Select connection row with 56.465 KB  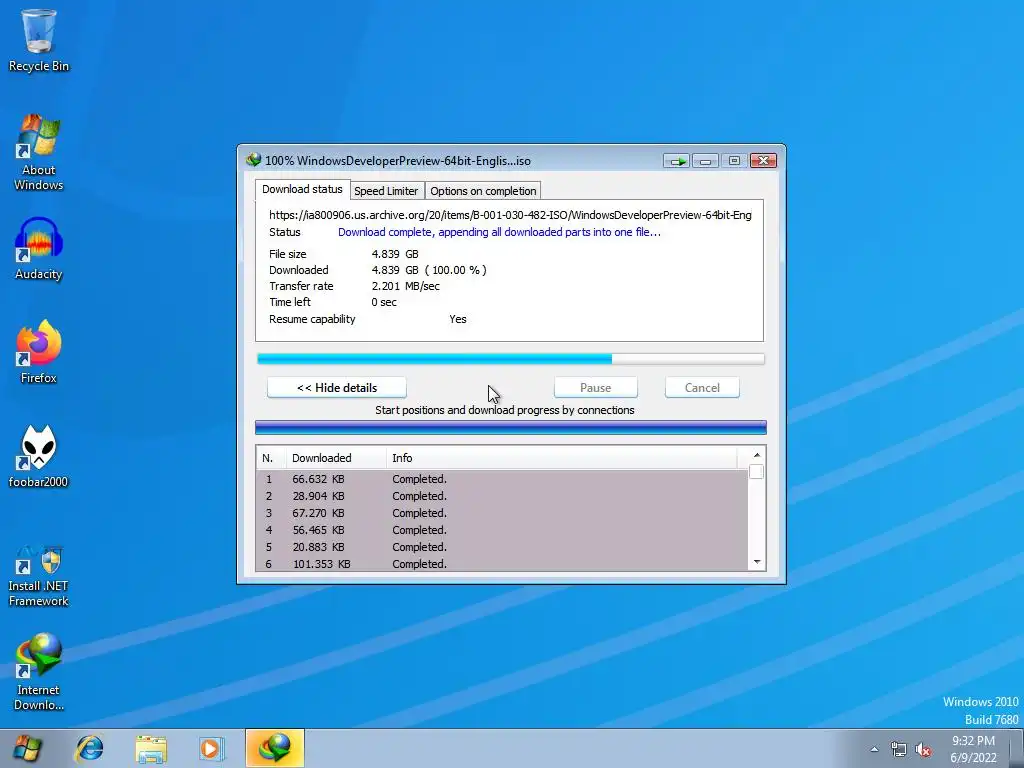point(502,530)
